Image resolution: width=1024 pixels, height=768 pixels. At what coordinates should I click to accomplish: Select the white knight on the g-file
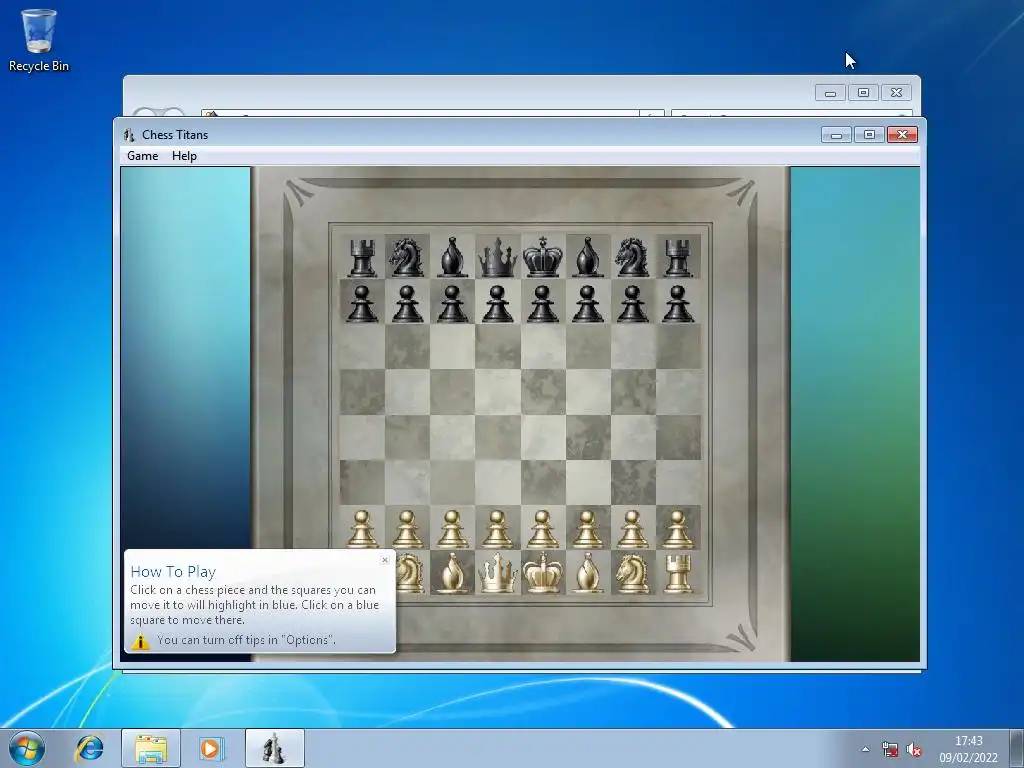pyautogui.click(x=632, y=573)
